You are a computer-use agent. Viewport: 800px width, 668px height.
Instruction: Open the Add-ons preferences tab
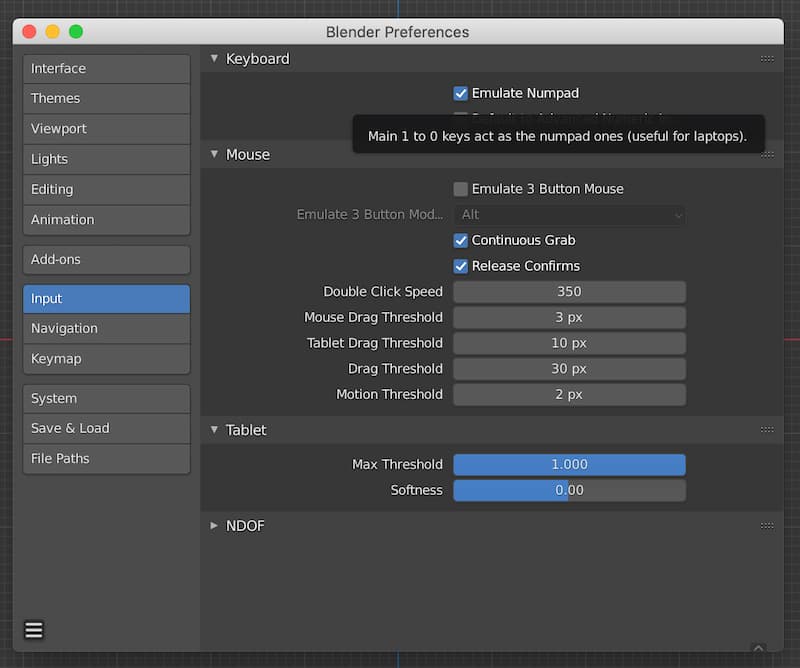coord(106,259)
